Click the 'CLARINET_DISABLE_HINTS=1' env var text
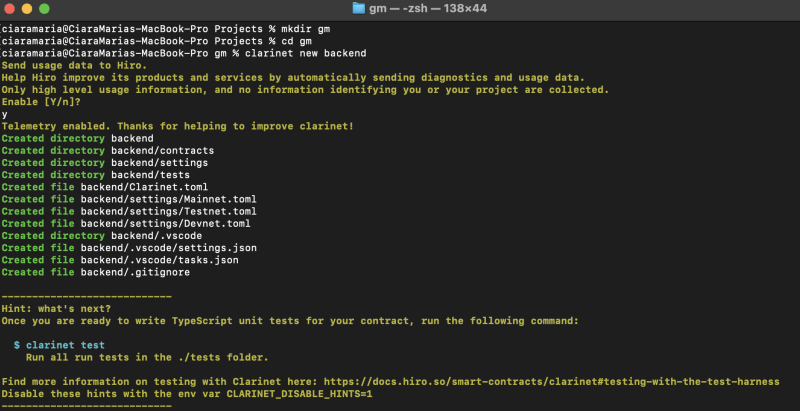 [x=299, y=394]
